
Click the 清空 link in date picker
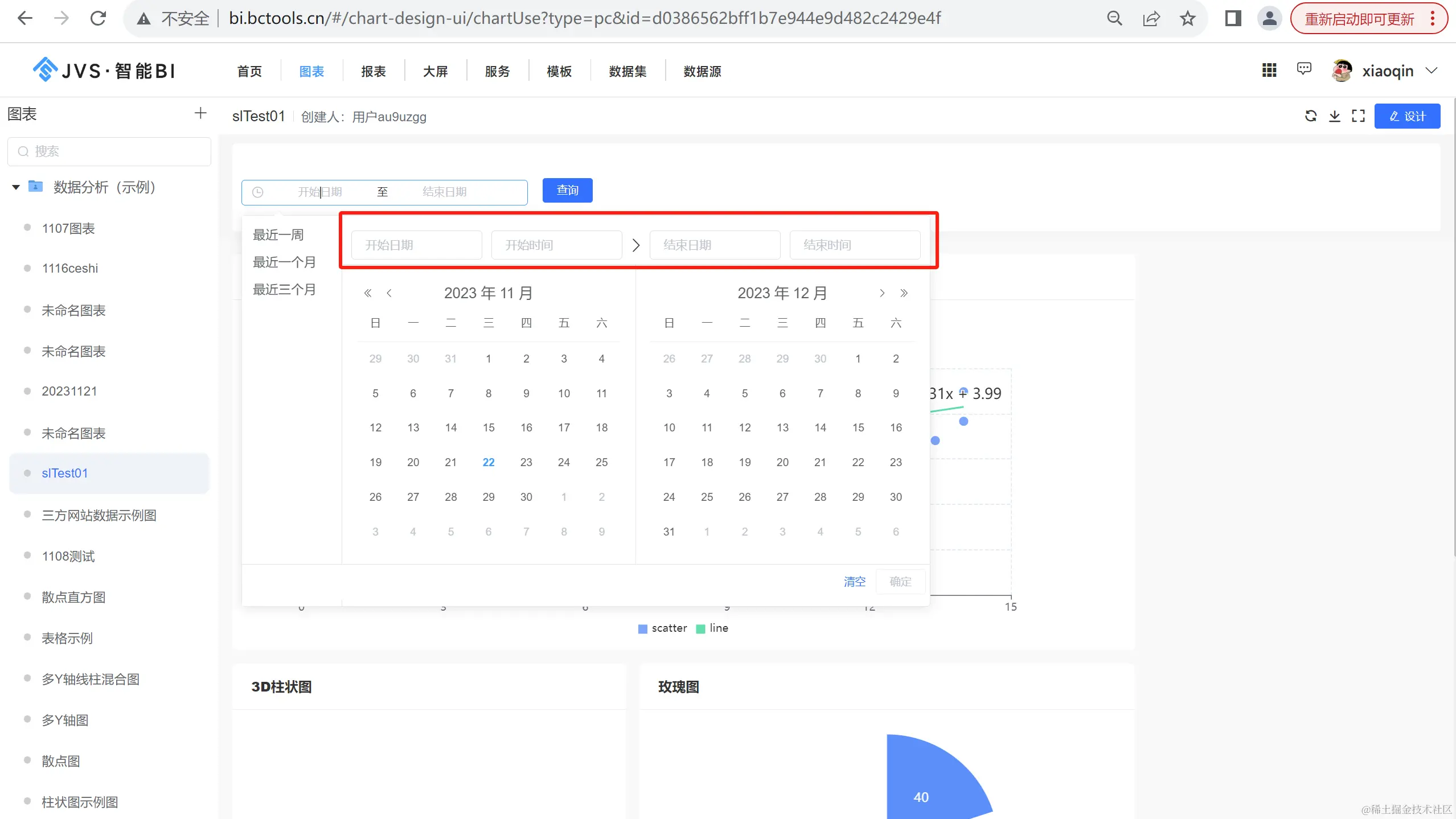pos(854,582)
